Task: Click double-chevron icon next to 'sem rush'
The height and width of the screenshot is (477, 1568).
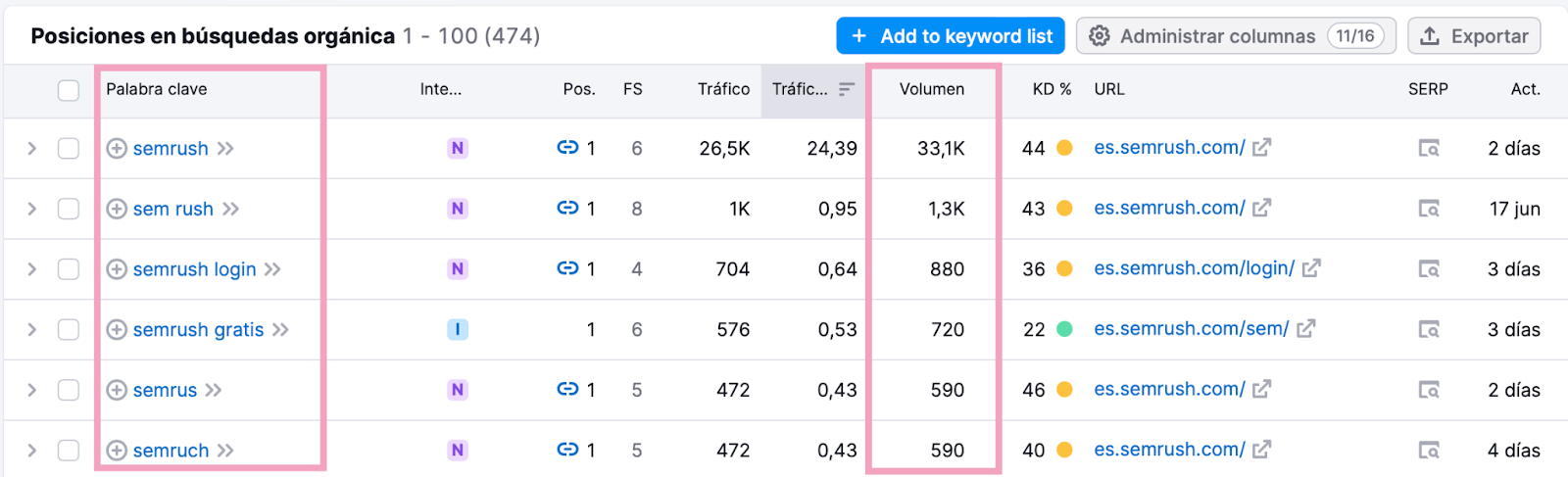Action: click(230, 209)
